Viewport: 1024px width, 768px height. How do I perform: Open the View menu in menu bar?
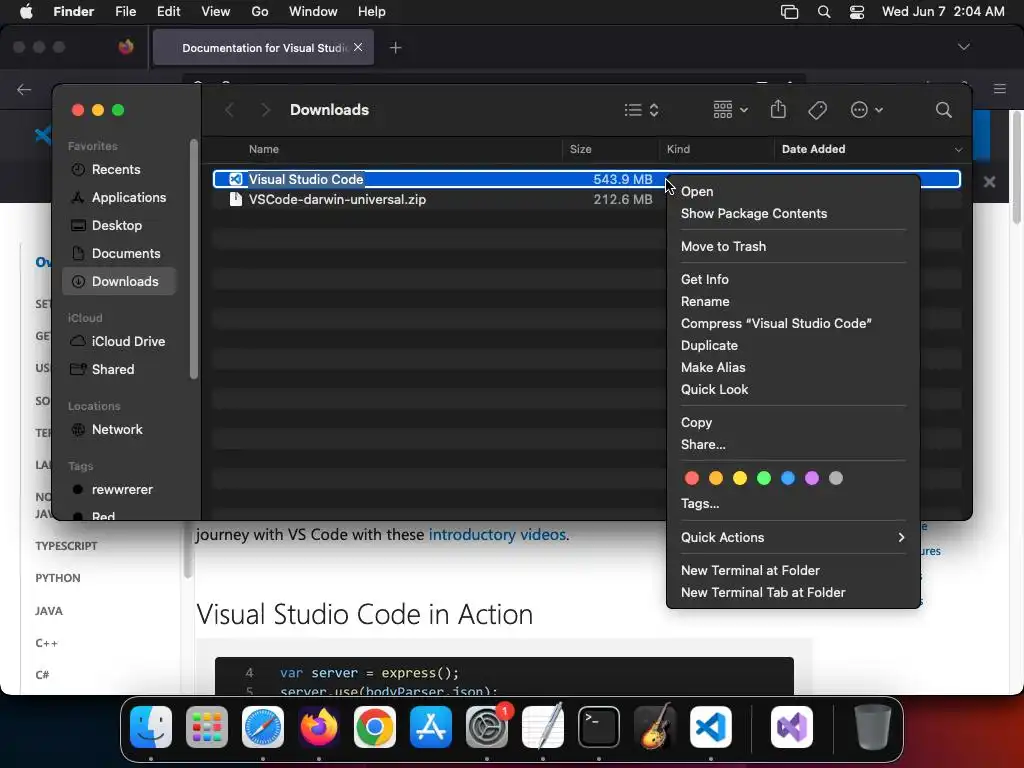click(x=215, y=12)
